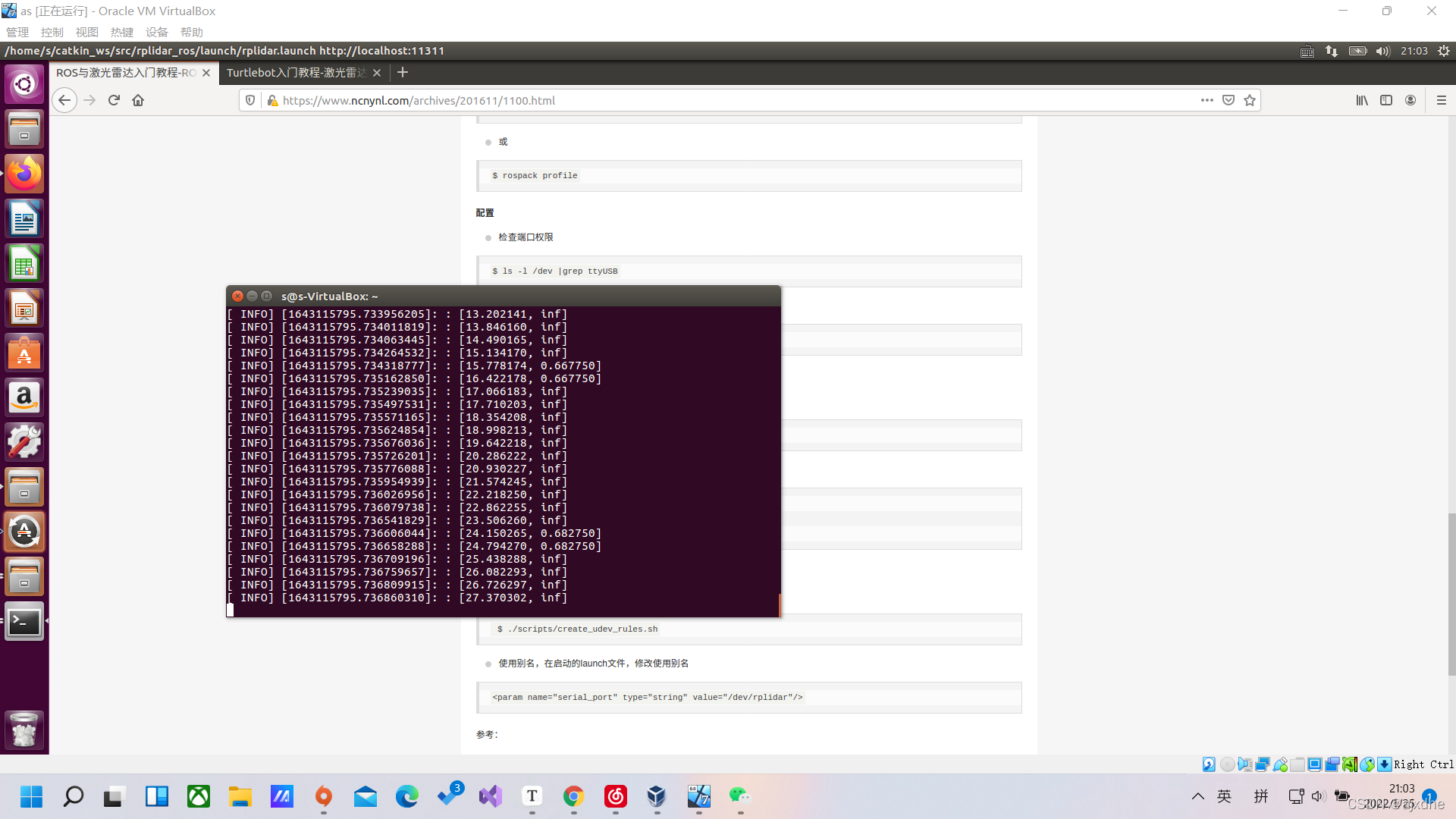Open Firefox hamburger menu
This screenshot has height=819, width=1456.
[x=1442, y=100]
